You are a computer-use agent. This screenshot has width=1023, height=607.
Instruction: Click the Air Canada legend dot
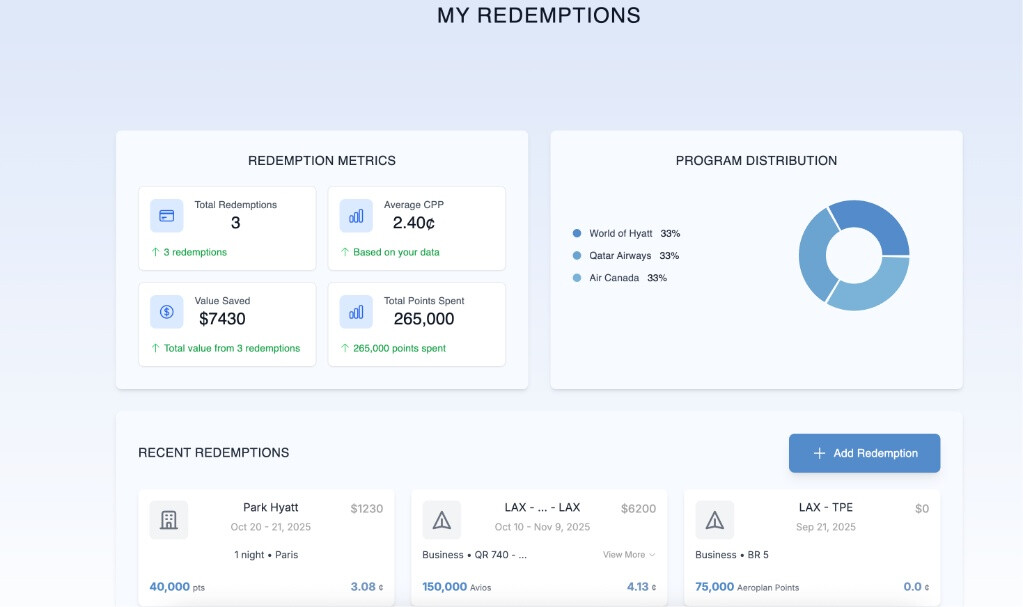(x=577, y=278)
